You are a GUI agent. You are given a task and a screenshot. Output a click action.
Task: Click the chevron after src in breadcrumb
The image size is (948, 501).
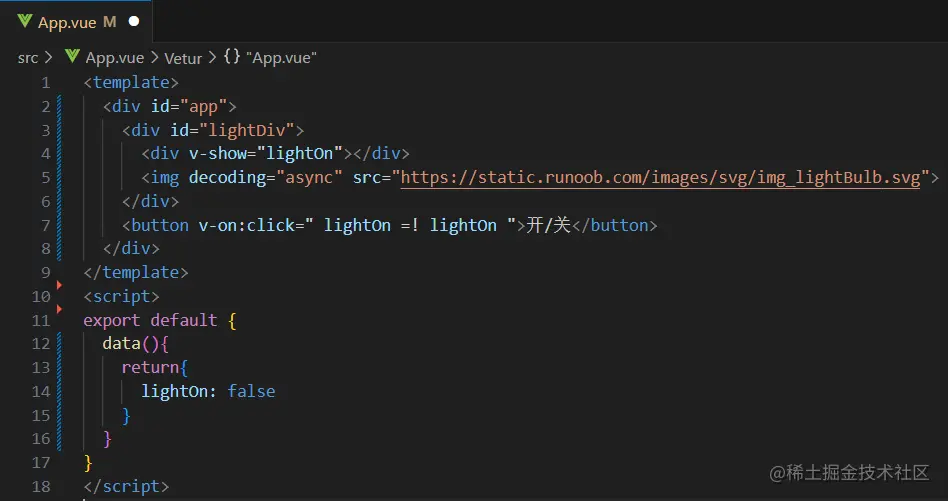click(x=48, y=58)
